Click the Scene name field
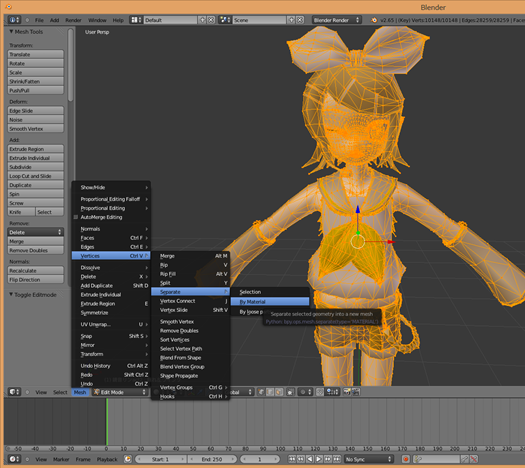The width and height of the screenshot is (525, 468). pos(259,20)
